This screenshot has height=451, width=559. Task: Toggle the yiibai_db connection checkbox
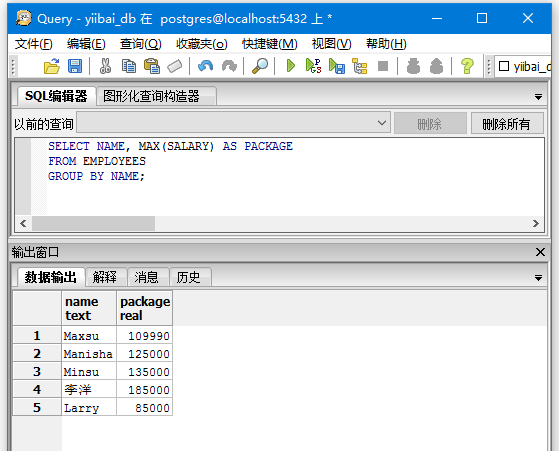pos(503,66)
